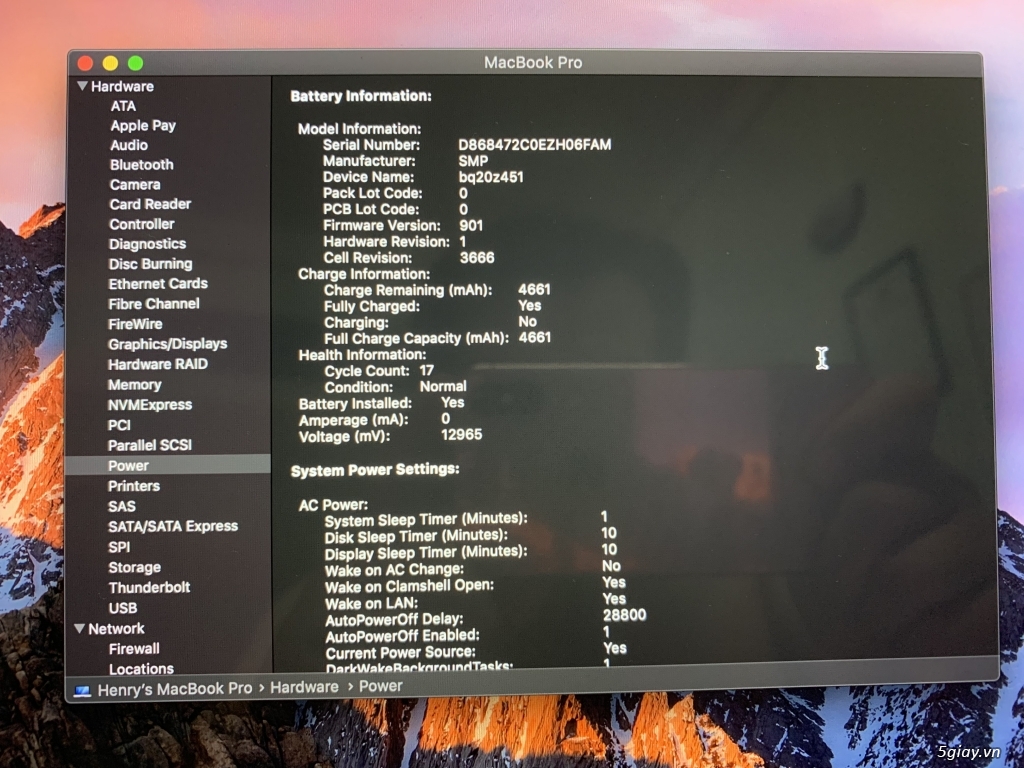Click the MacBook Pro window title

[533, 63]
